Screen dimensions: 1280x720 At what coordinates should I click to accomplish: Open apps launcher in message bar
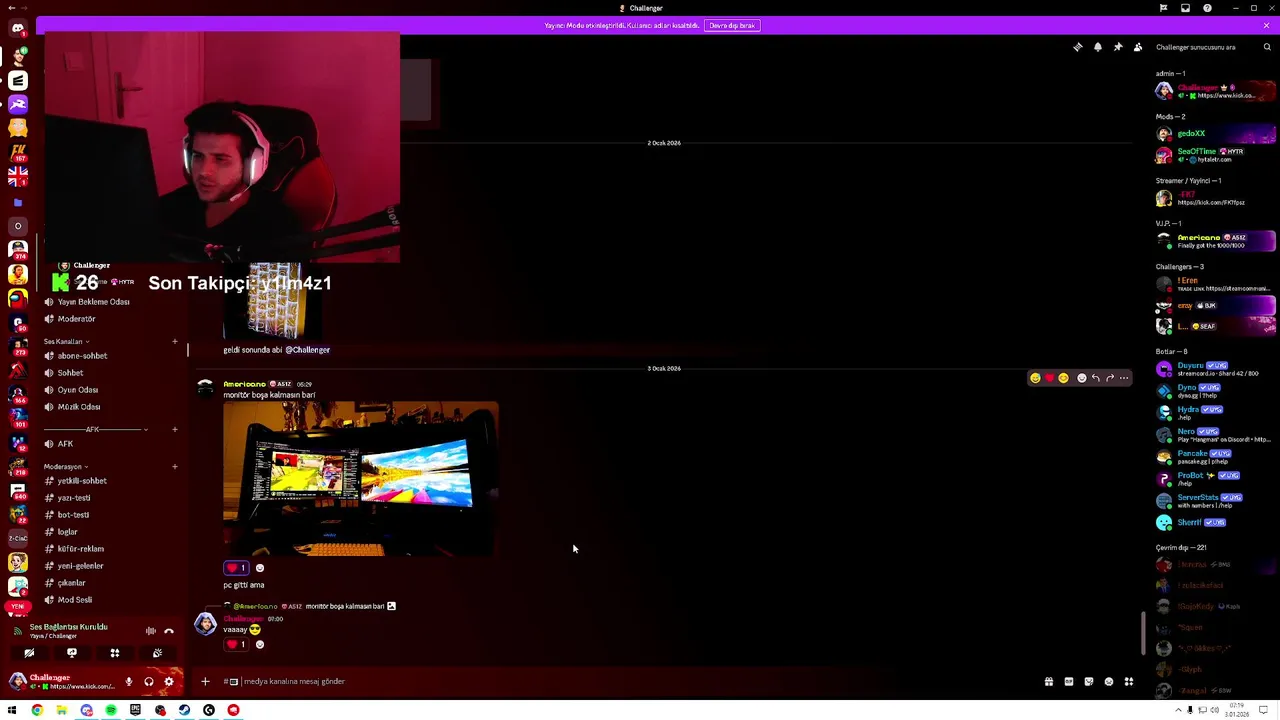[x=1129, y=682]
